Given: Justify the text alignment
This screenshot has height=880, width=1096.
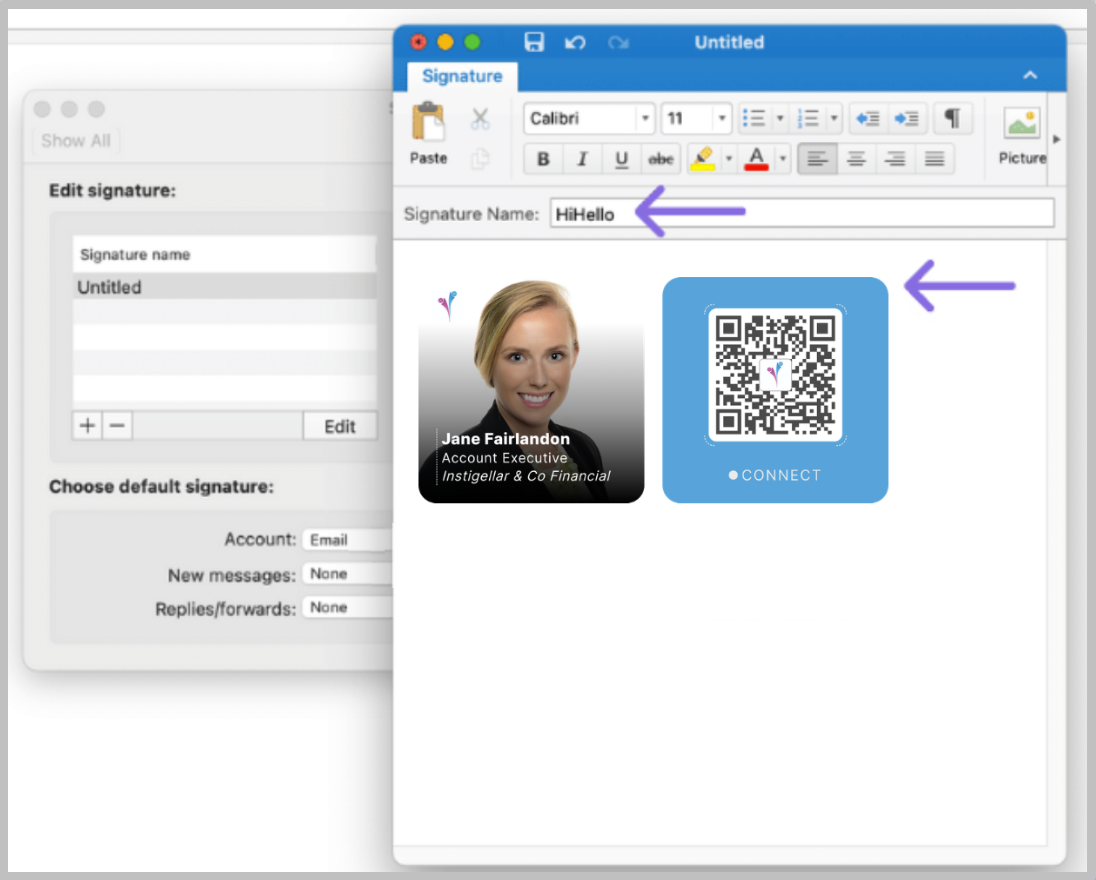Looking at the screenshot, I should click(935, 159).
